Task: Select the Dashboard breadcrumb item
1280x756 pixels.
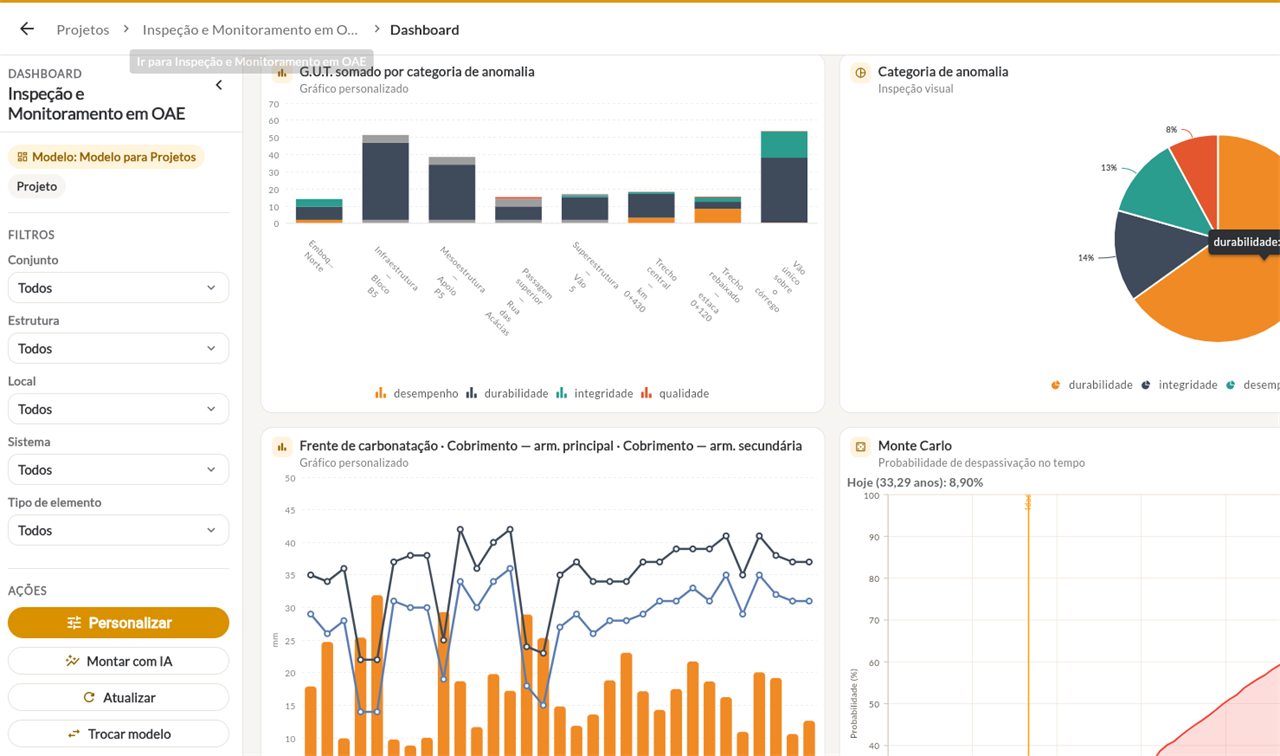Action: click(425, 30)
